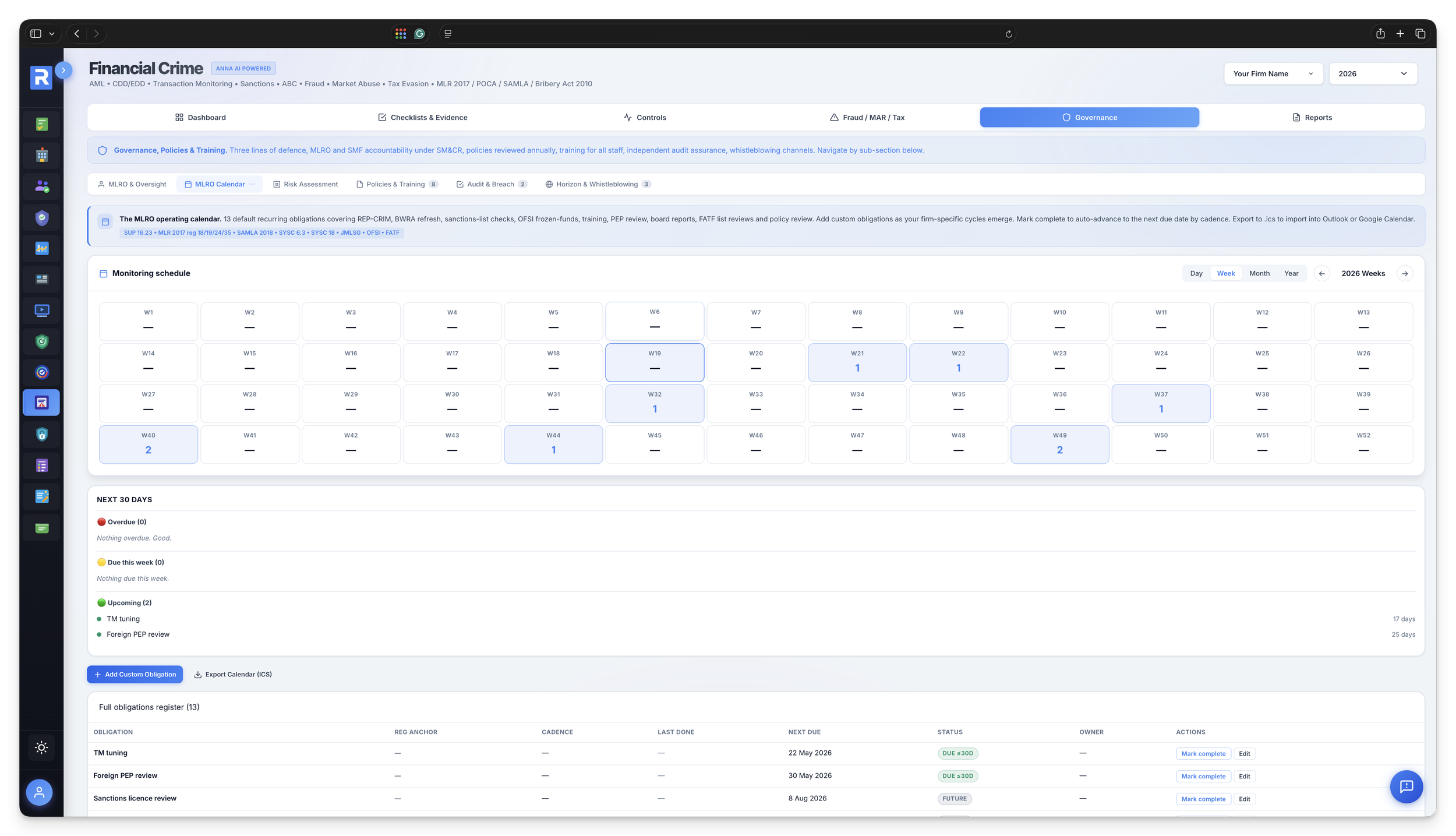The height and width of the screenshot is (836, 1456).
Task: Mark Sanctions licence review complete
Action: (1203, 799)
